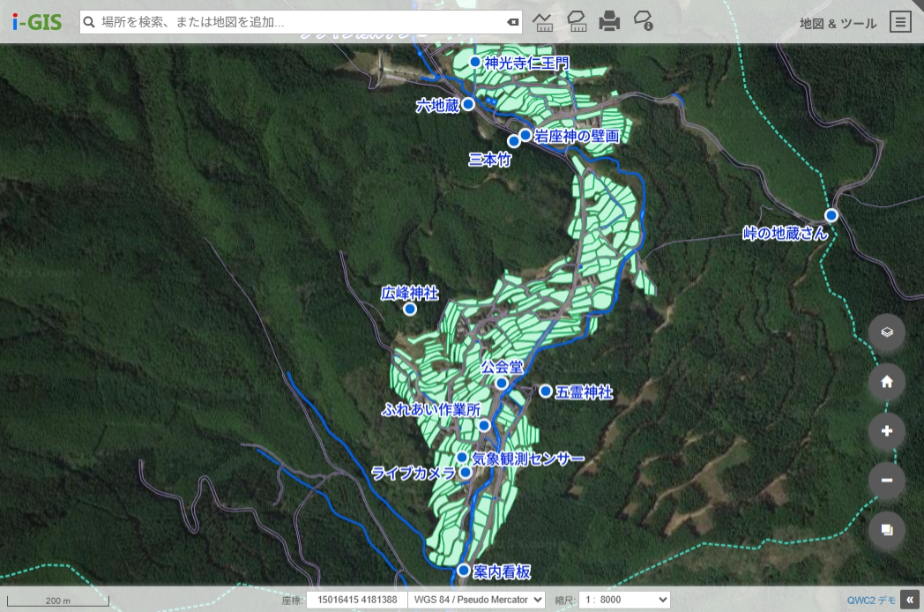Activate the feature info identify tool
The width and height of the screenshot is (924, 612).
click(643, 22)
